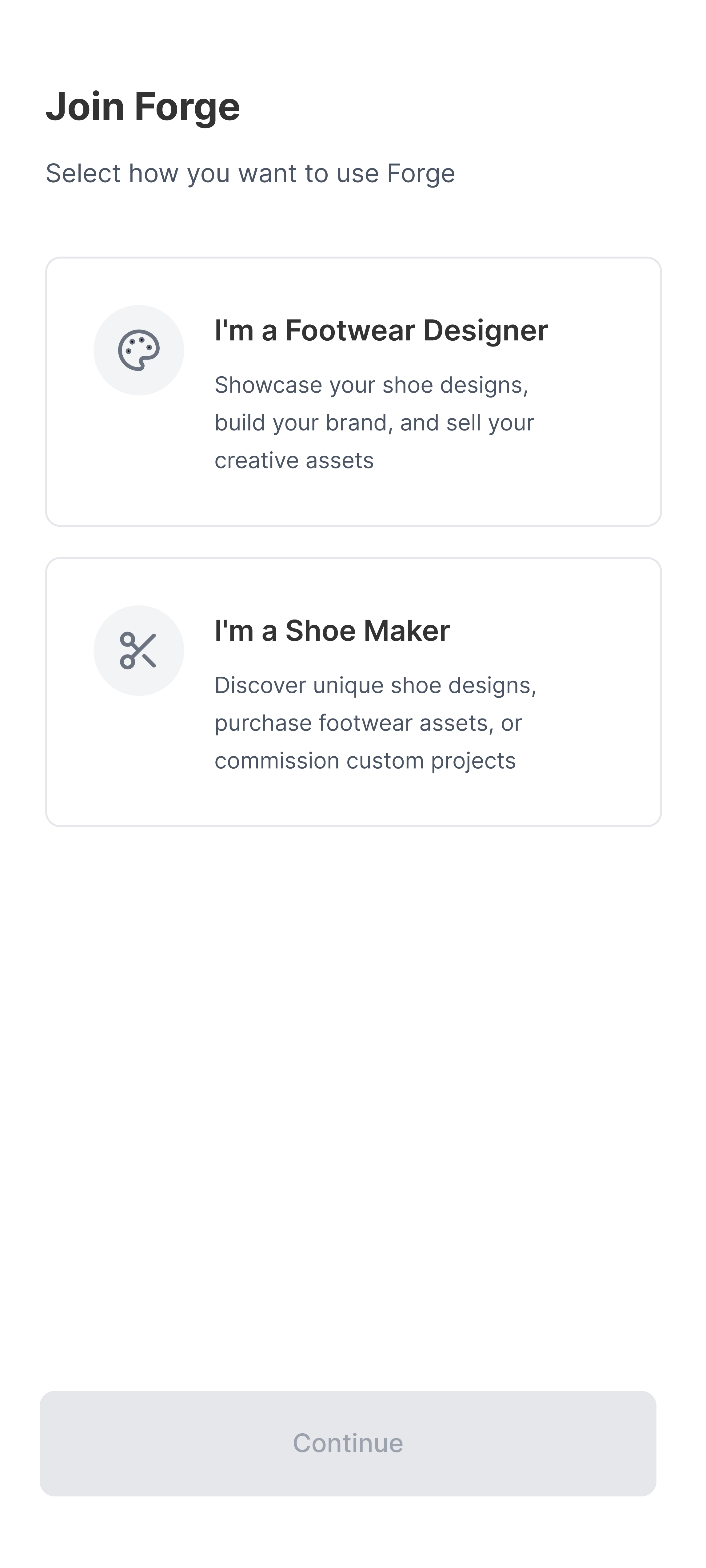706x1568 pixels.
Task: Click the word "Continue" on the bottom button
Action: [x=348, y=1443]
